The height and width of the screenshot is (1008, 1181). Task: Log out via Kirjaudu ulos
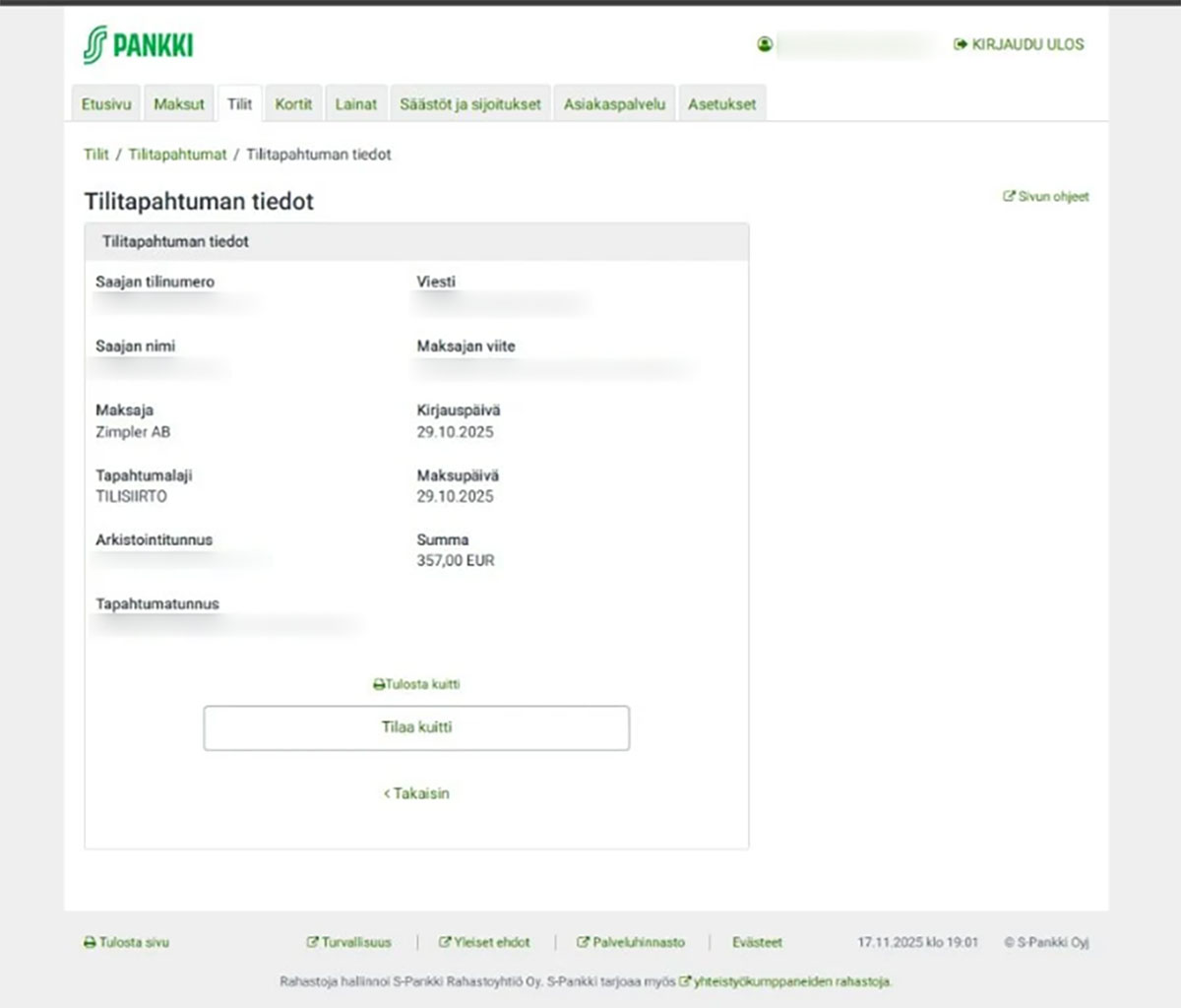[x=1019, y=44]
